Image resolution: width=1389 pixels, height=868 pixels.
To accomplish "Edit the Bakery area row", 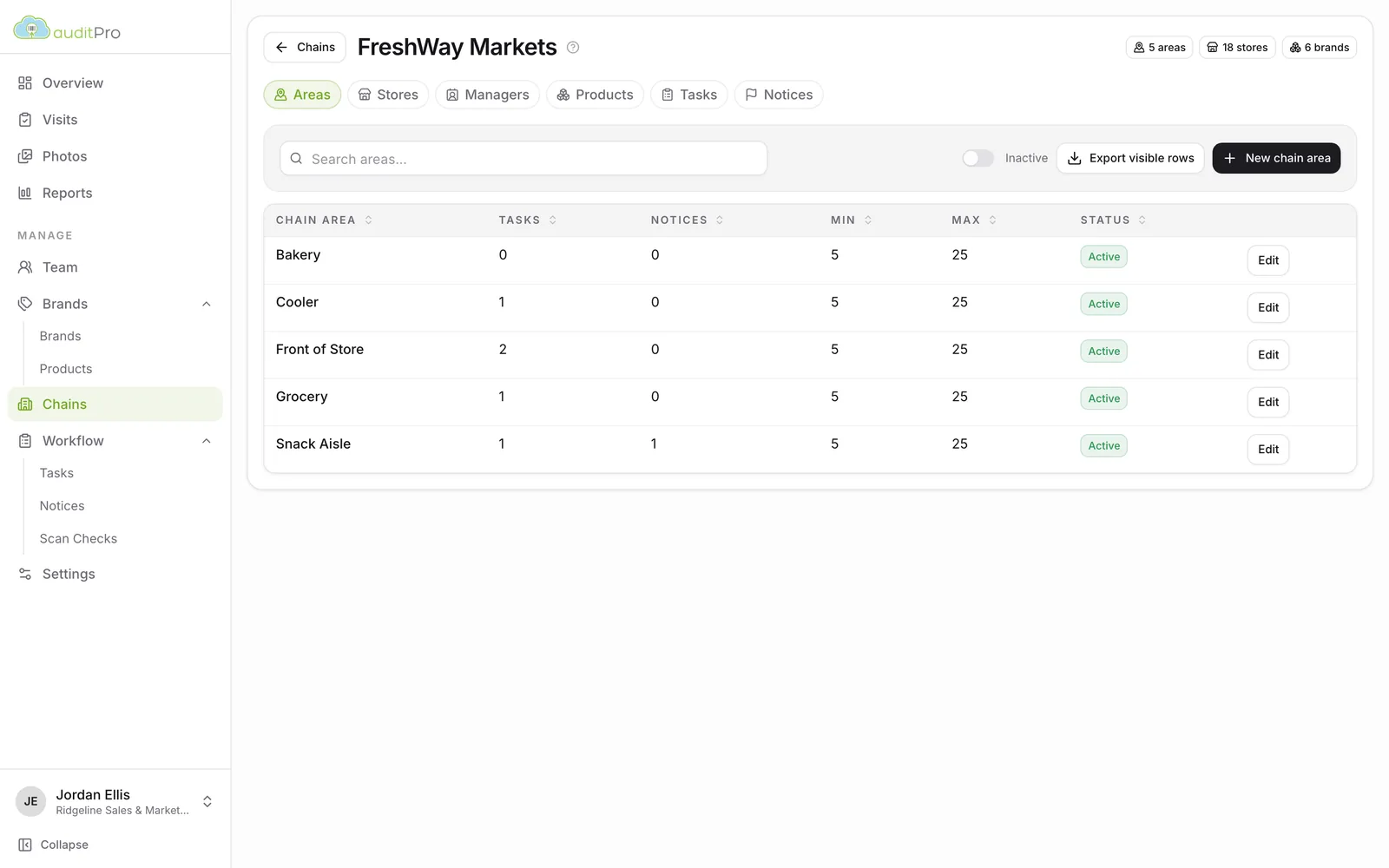I will [x=1268, y=260].
